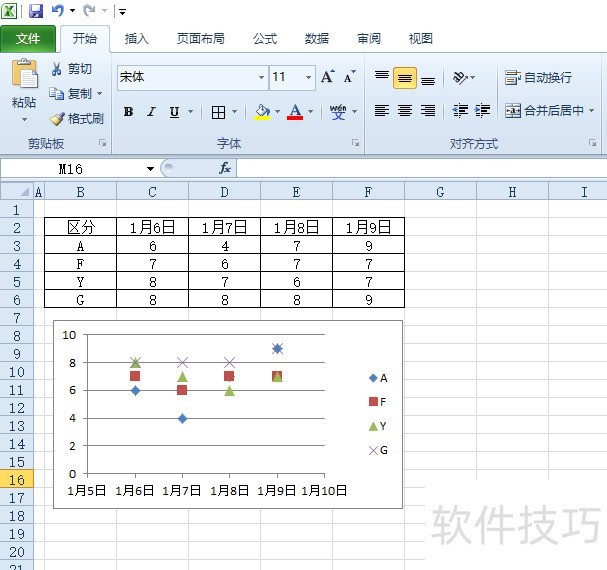607x570 pixels.
Task: Apply yellow fill color bucket
Action: 262,112
